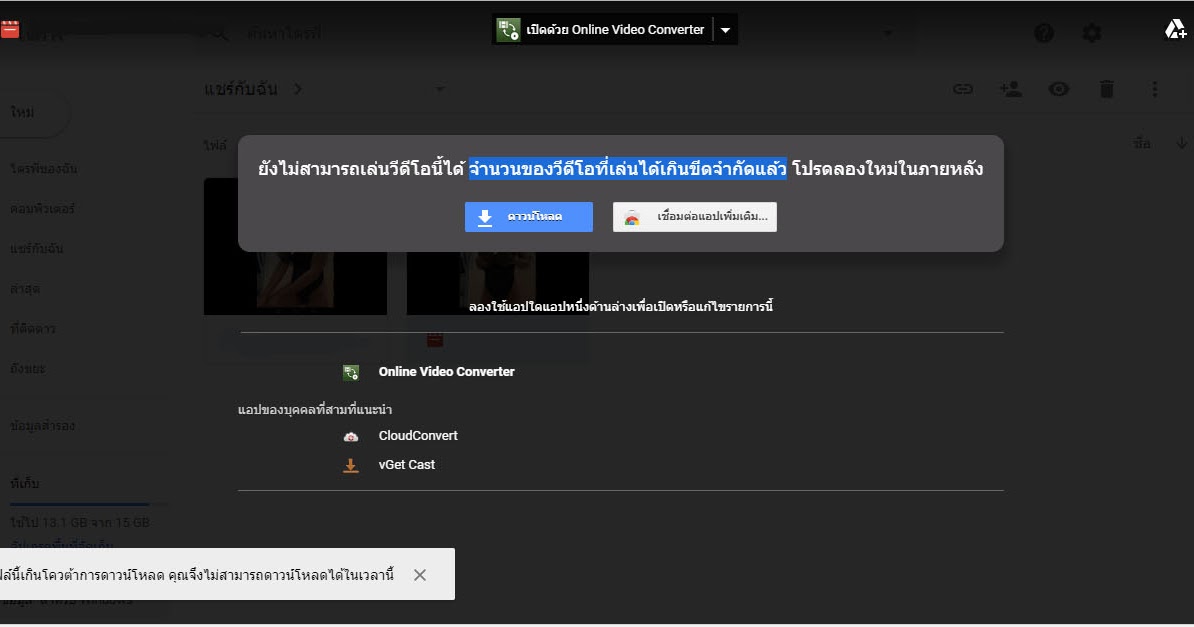Viewport: 1194px width, 627px height.
Task: Click the search magnifier icon
Action: pos(219,34)
